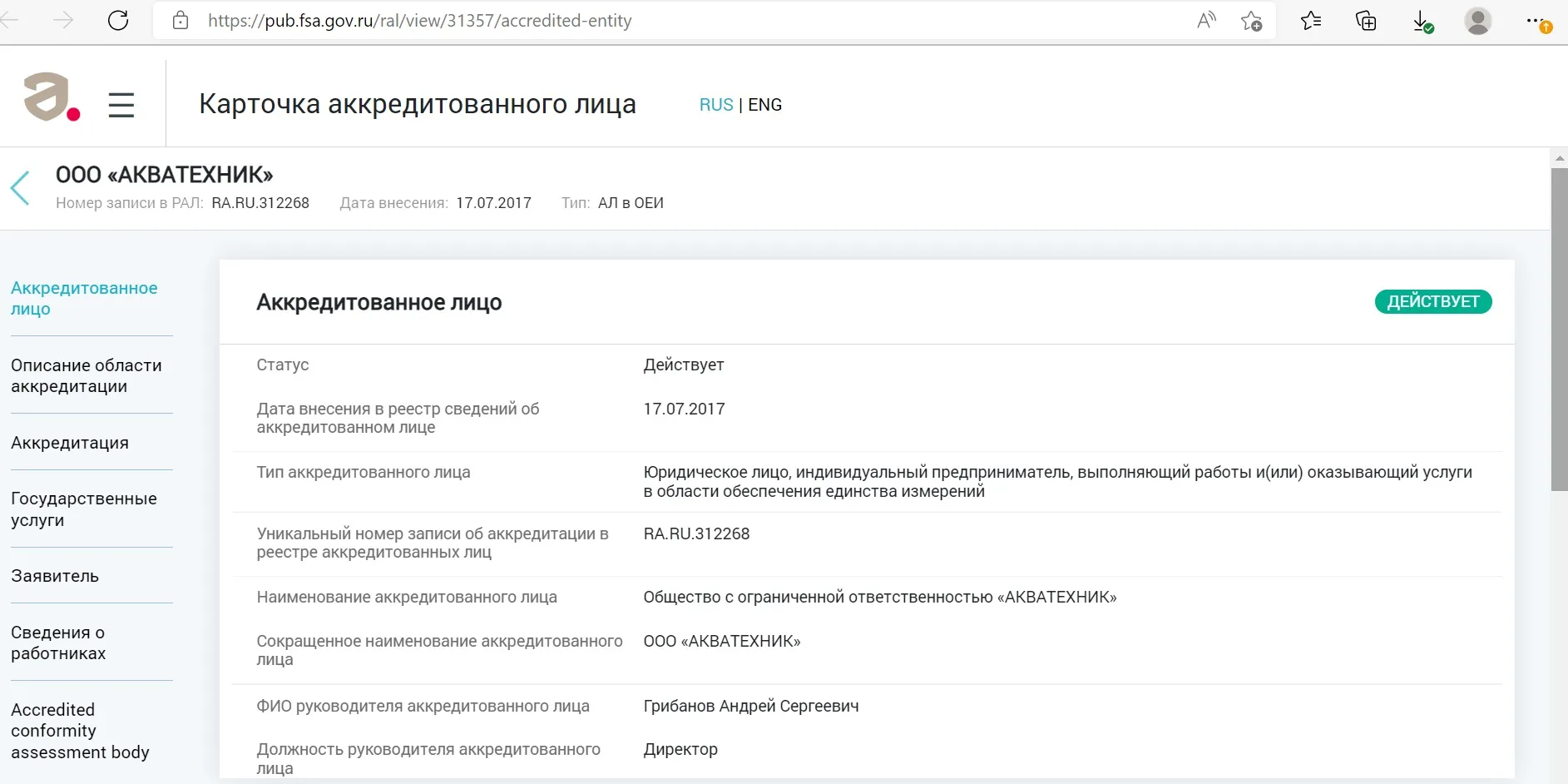Open the Read aloud icon in address bar
The image size is (1568, 784).
click(x=1205, y=21)
